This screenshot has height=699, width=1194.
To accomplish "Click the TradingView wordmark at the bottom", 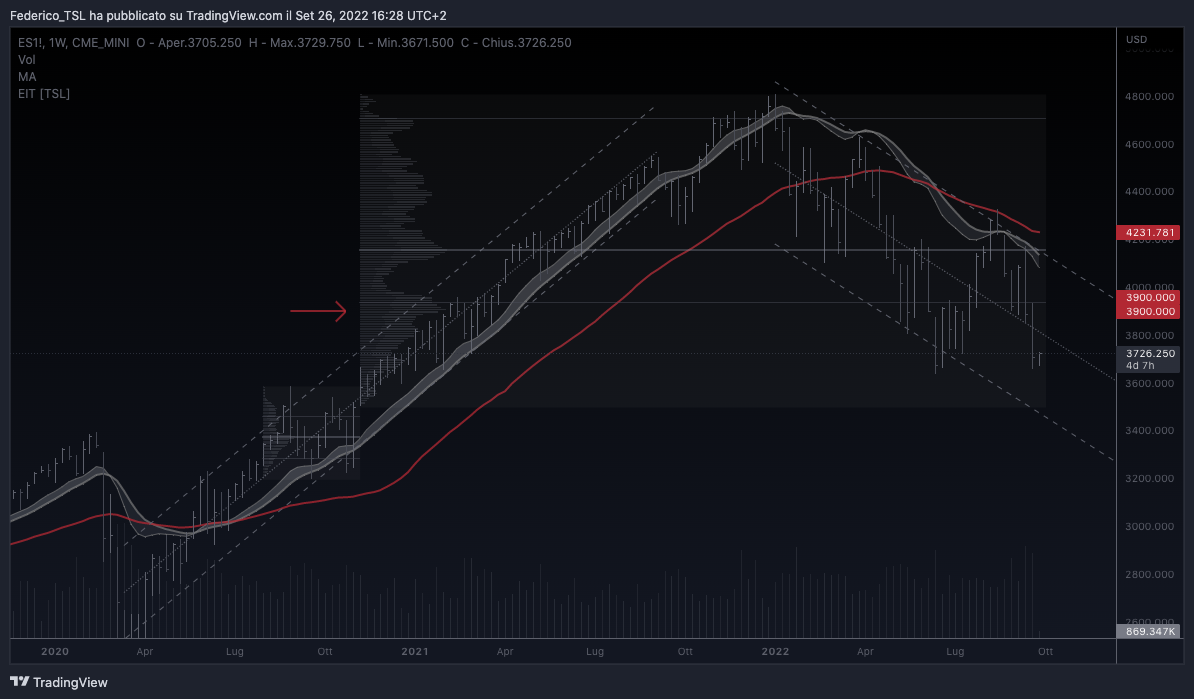I will (x=70, y=682).
